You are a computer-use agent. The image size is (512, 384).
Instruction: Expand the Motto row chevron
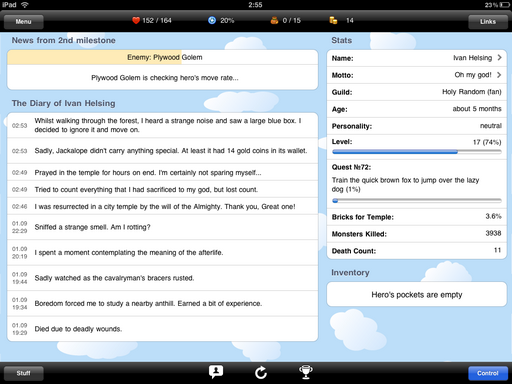(x=499, y=75)
